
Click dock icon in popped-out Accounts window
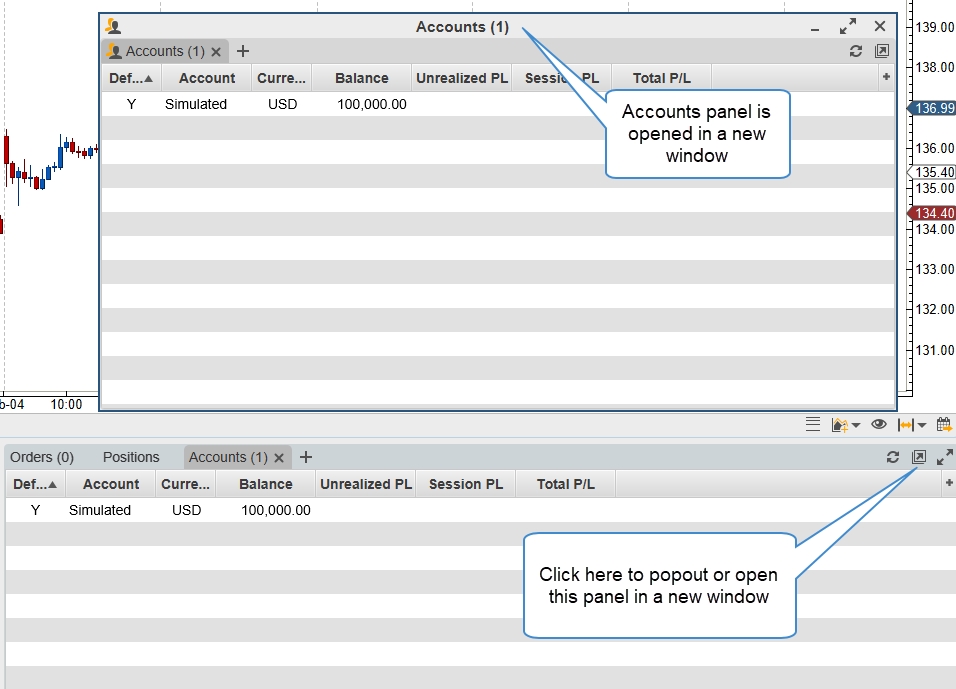882,51
